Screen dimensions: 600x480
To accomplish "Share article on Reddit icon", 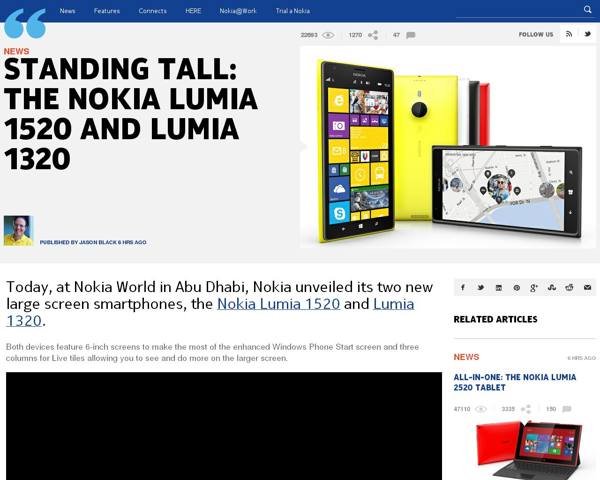I will (x=569, y=287).
